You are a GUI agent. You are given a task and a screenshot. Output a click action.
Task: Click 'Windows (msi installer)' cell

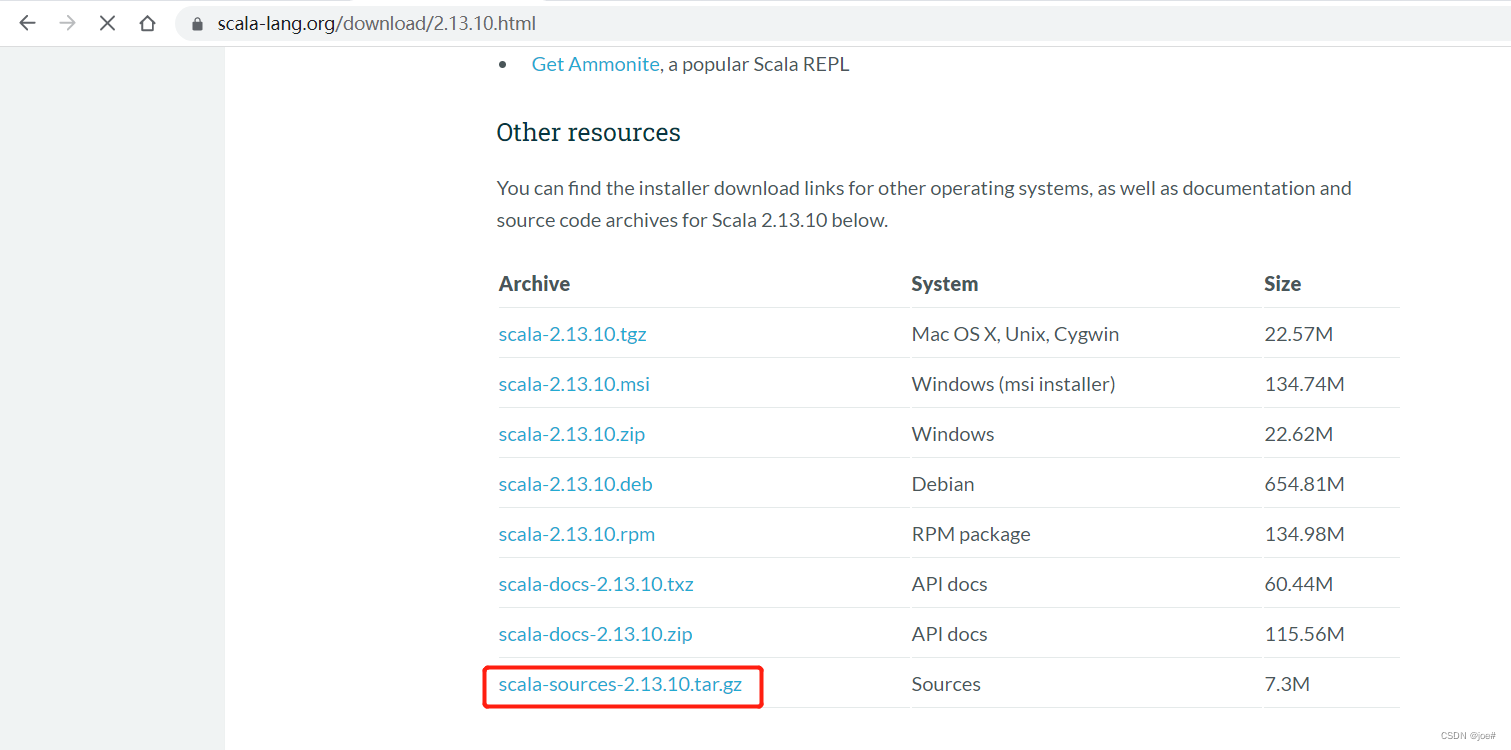coord(1013,384)
